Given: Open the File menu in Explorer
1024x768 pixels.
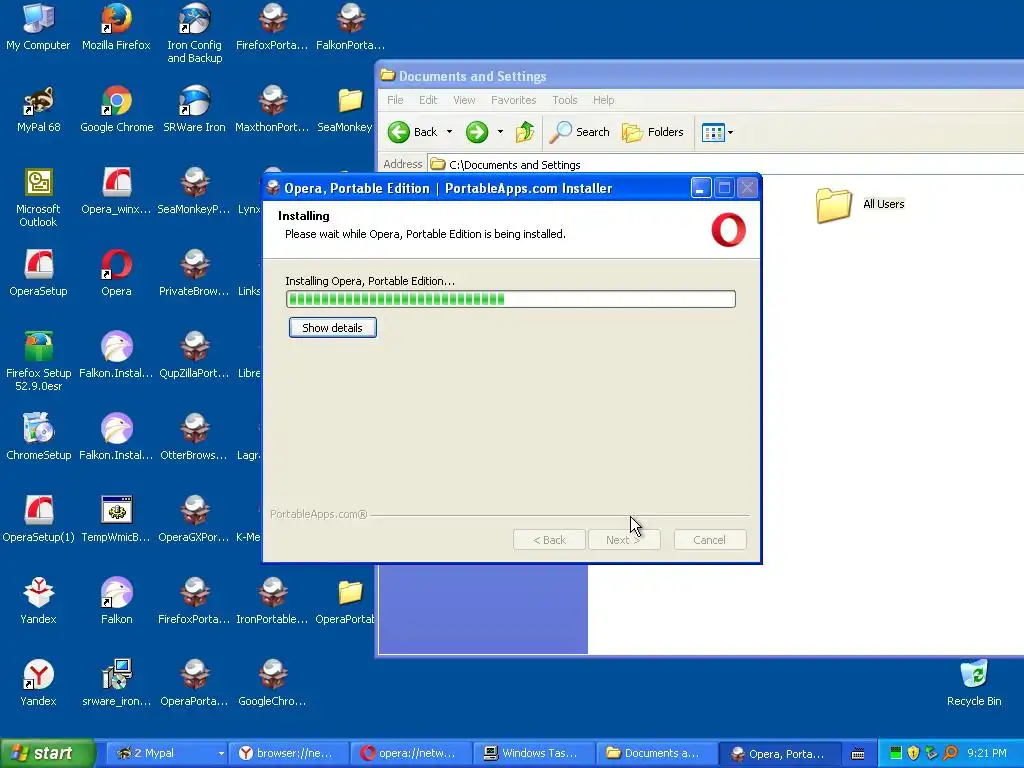Looking at the screenshot, I should point(395,100).
